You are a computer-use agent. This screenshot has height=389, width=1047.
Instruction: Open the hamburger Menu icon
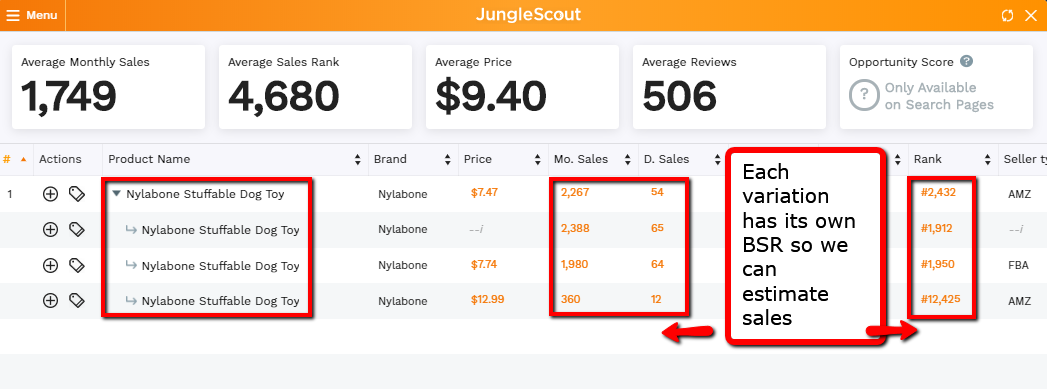point(13,15)
